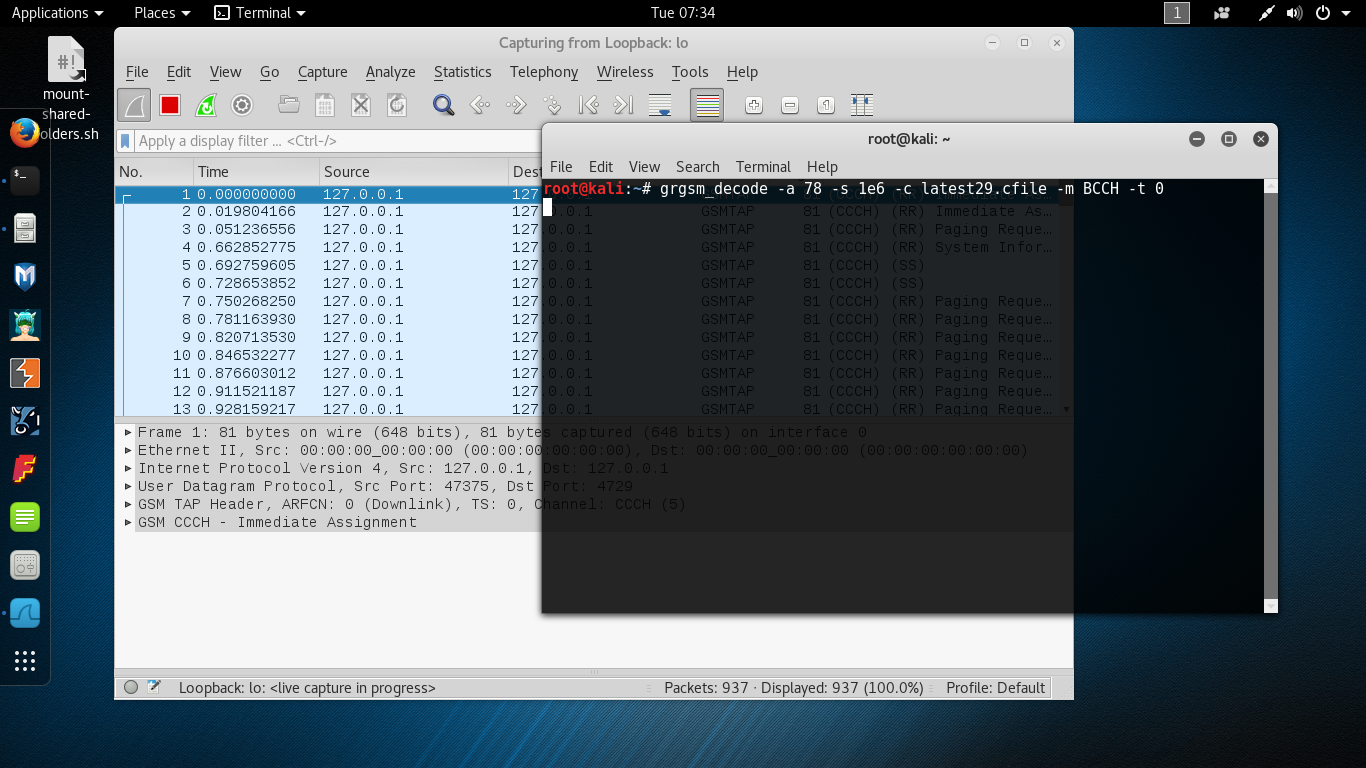Toggle auto-scroll during live capture
This screenshot has height=768, width=1366.
660,105
